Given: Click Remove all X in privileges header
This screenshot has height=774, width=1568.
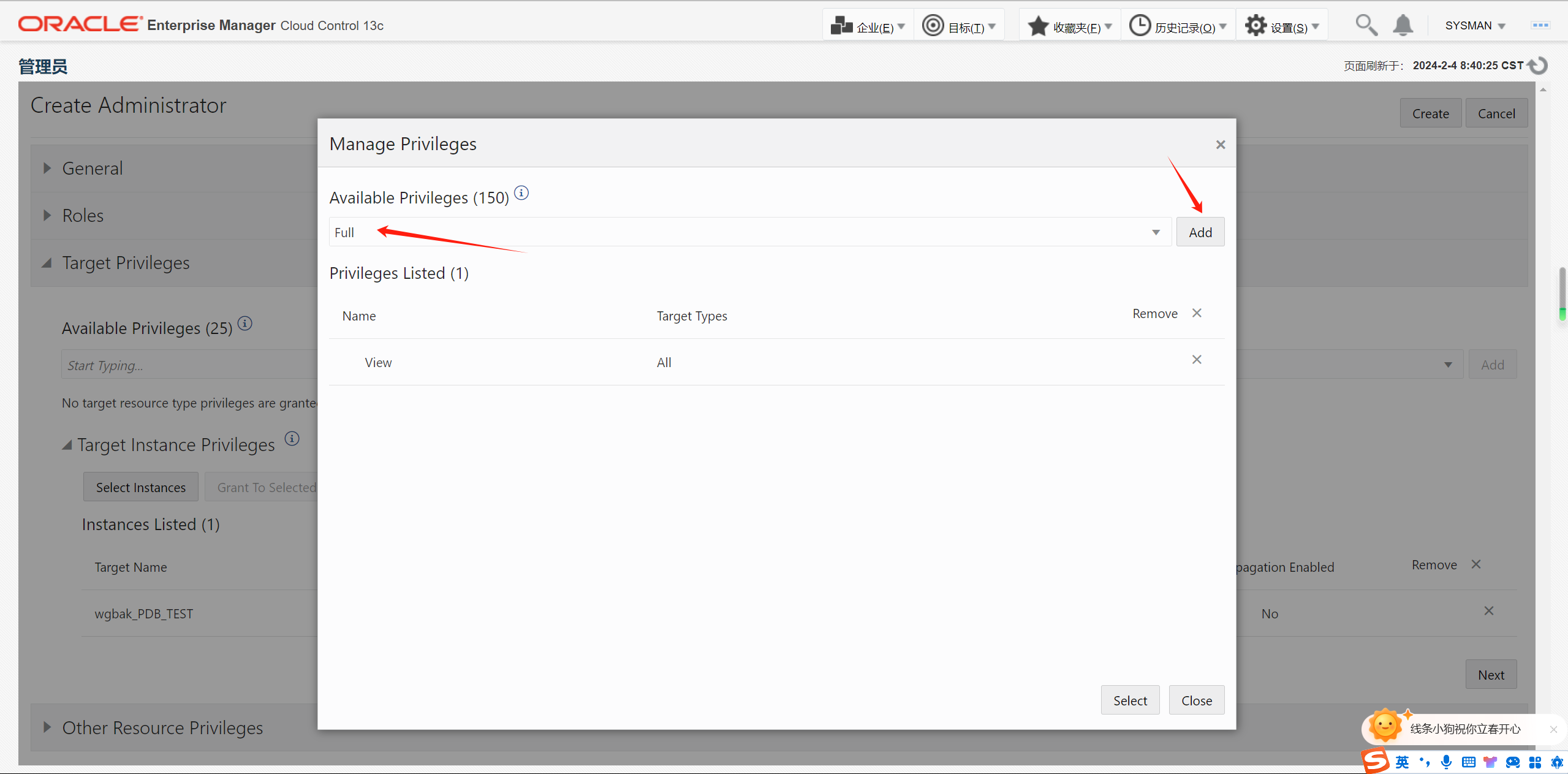Looking at the screenshot, I should pos(1196,313).
